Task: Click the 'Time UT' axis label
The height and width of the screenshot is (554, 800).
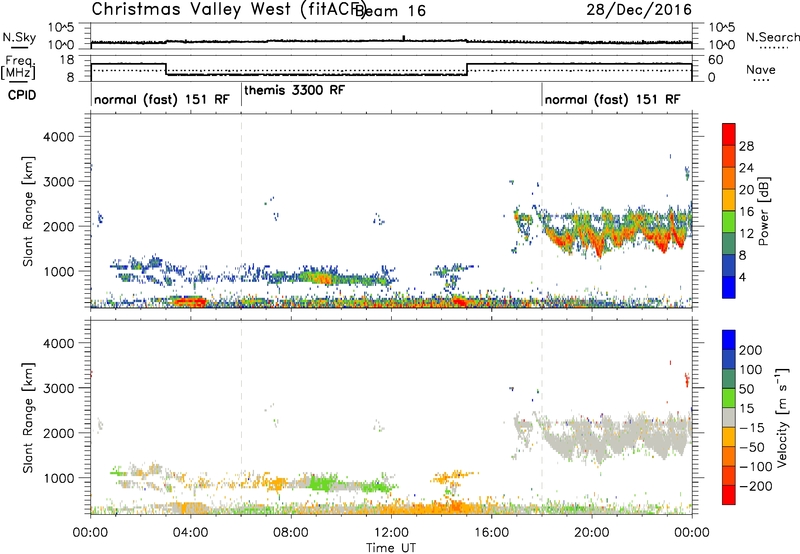Action: pos(391,547)
